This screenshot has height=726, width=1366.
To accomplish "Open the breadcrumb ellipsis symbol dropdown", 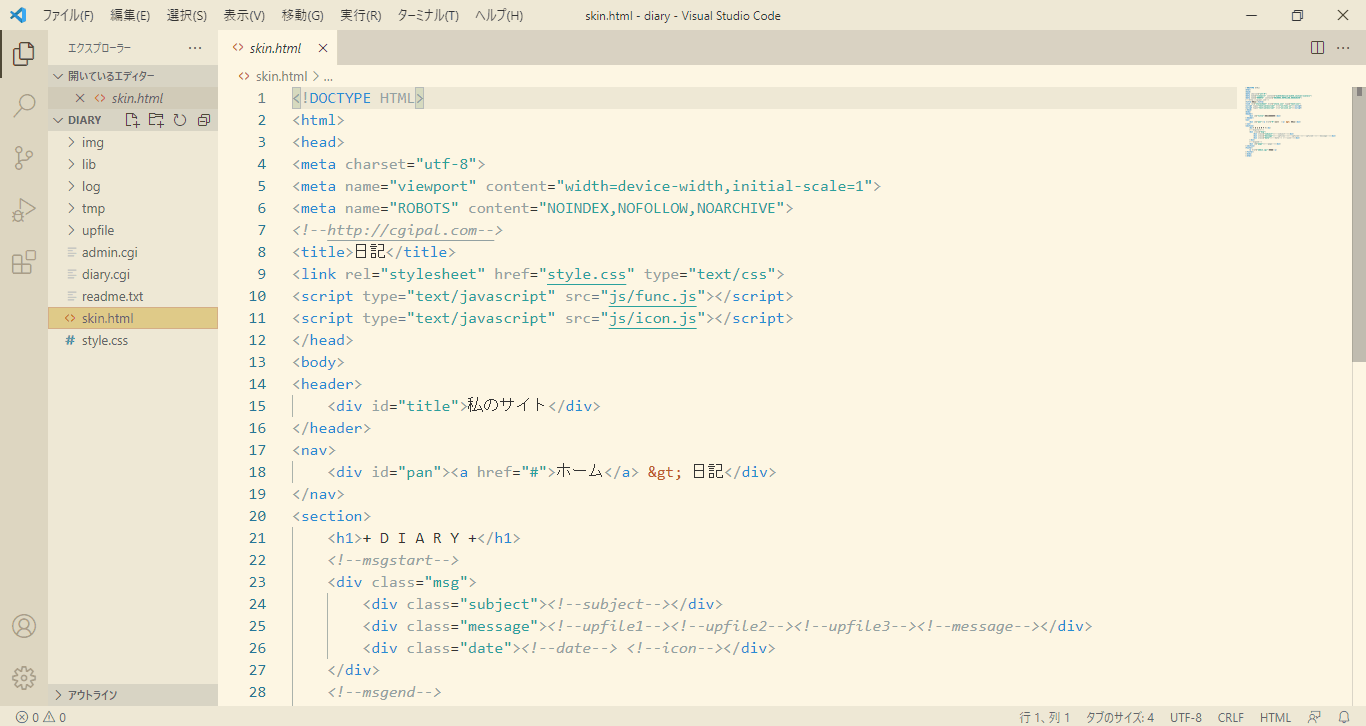I will [x=328, y=76].
